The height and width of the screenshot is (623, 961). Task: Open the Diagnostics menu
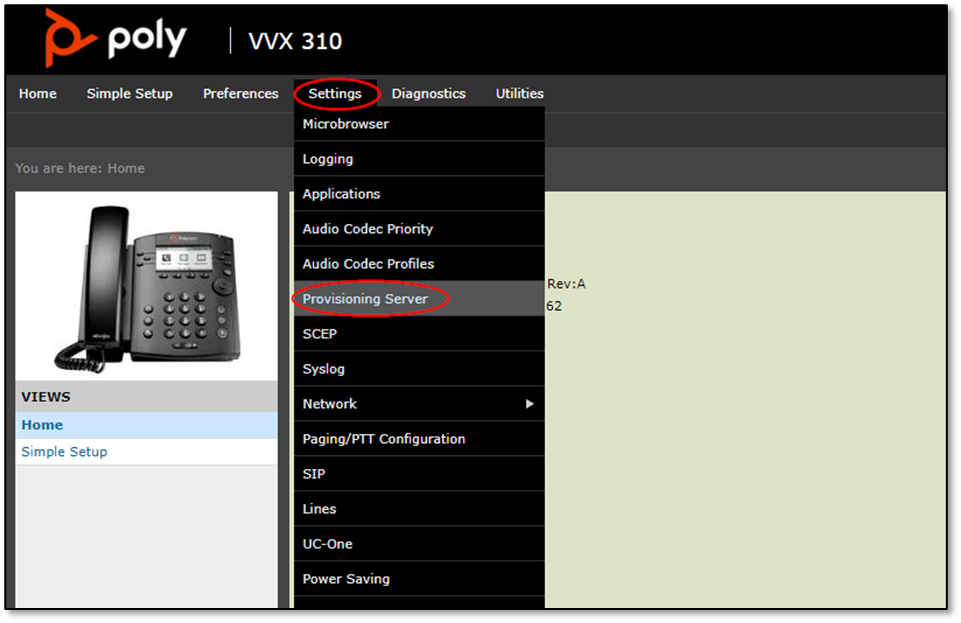pyautogui.click(x=428, y=94)
